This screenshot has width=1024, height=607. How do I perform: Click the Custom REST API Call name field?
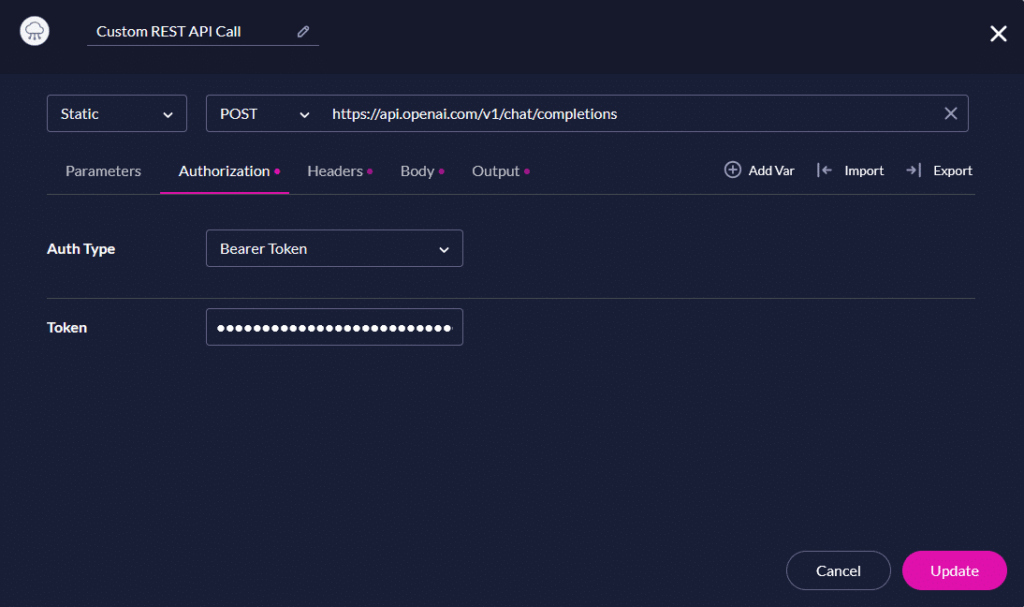point(180,31)
